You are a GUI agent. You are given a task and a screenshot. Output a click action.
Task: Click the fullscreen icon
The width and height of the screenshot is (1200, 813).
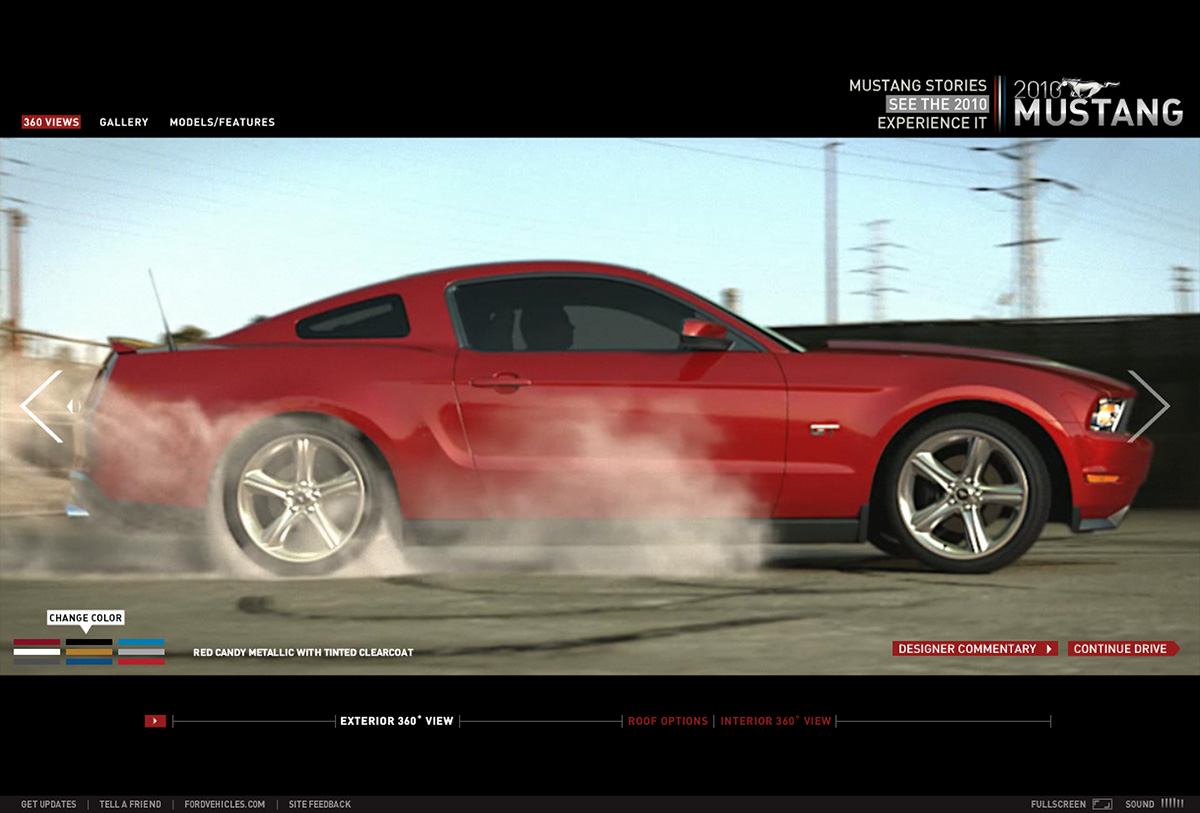coord(1102,804)
